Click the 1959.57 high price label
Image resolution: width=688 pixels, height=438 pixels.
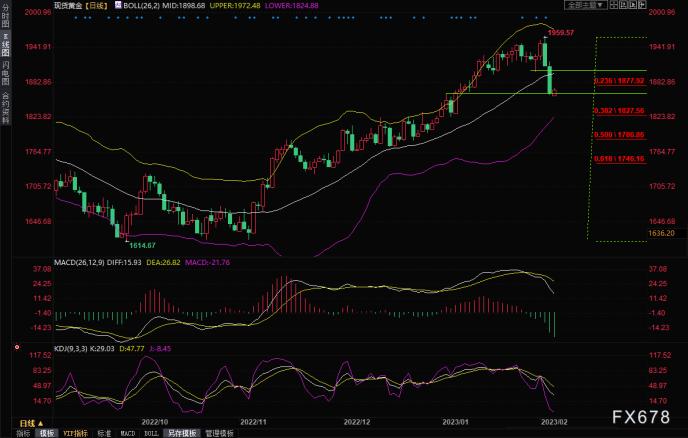point(561,32)
